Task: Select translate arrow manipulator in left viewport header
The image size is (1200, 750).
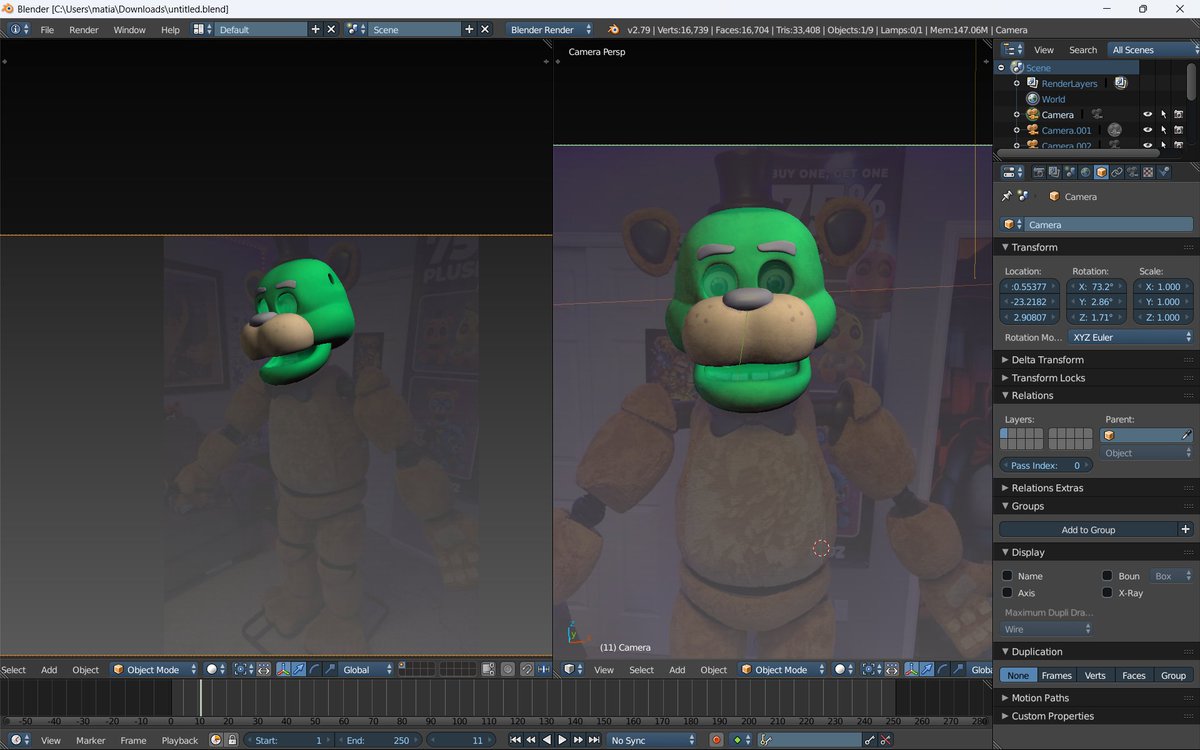Action: 299,669
